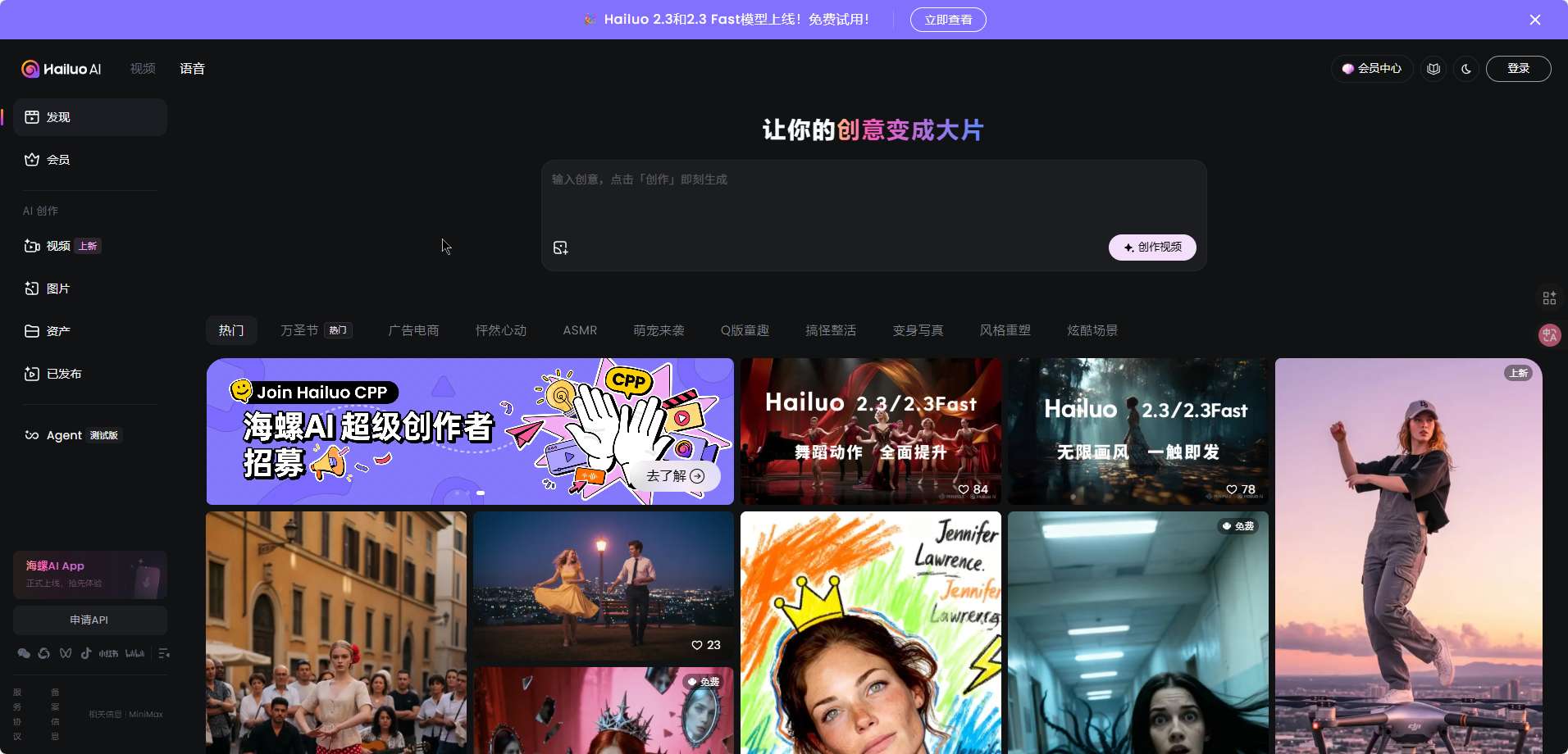
Task: Click 去了解 on the CPP recruitment banner
Action: click(675, 476)
